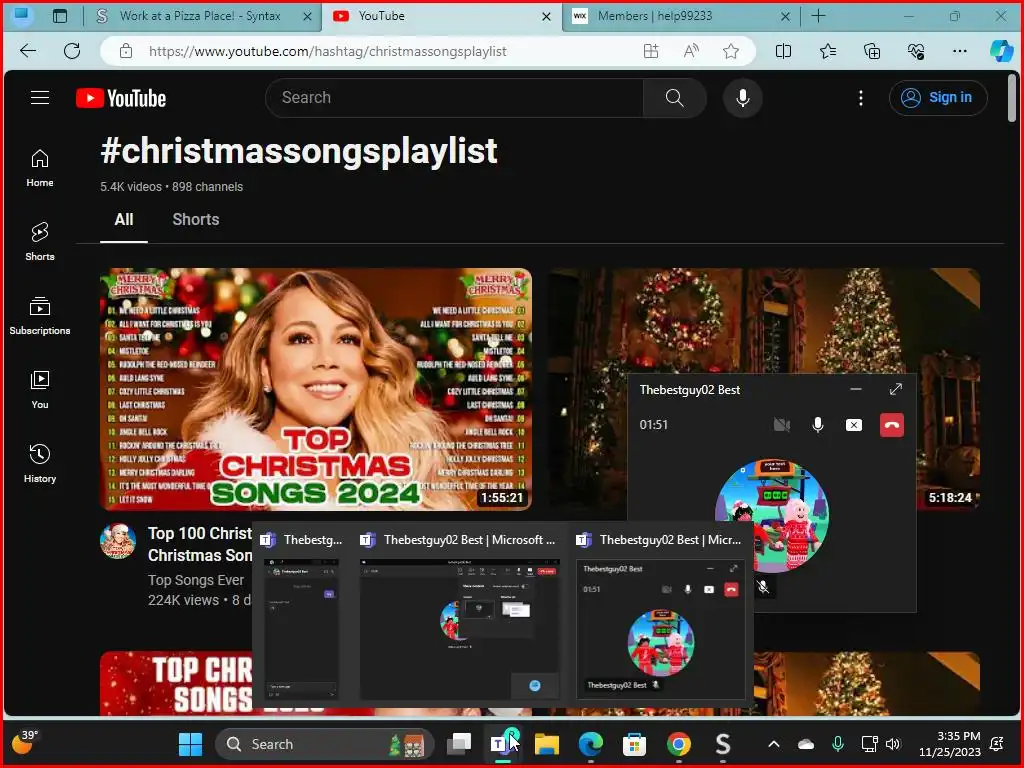Hang up the Teams call
This screenshot has width=1024, height=768.
[x=891, y=425]
